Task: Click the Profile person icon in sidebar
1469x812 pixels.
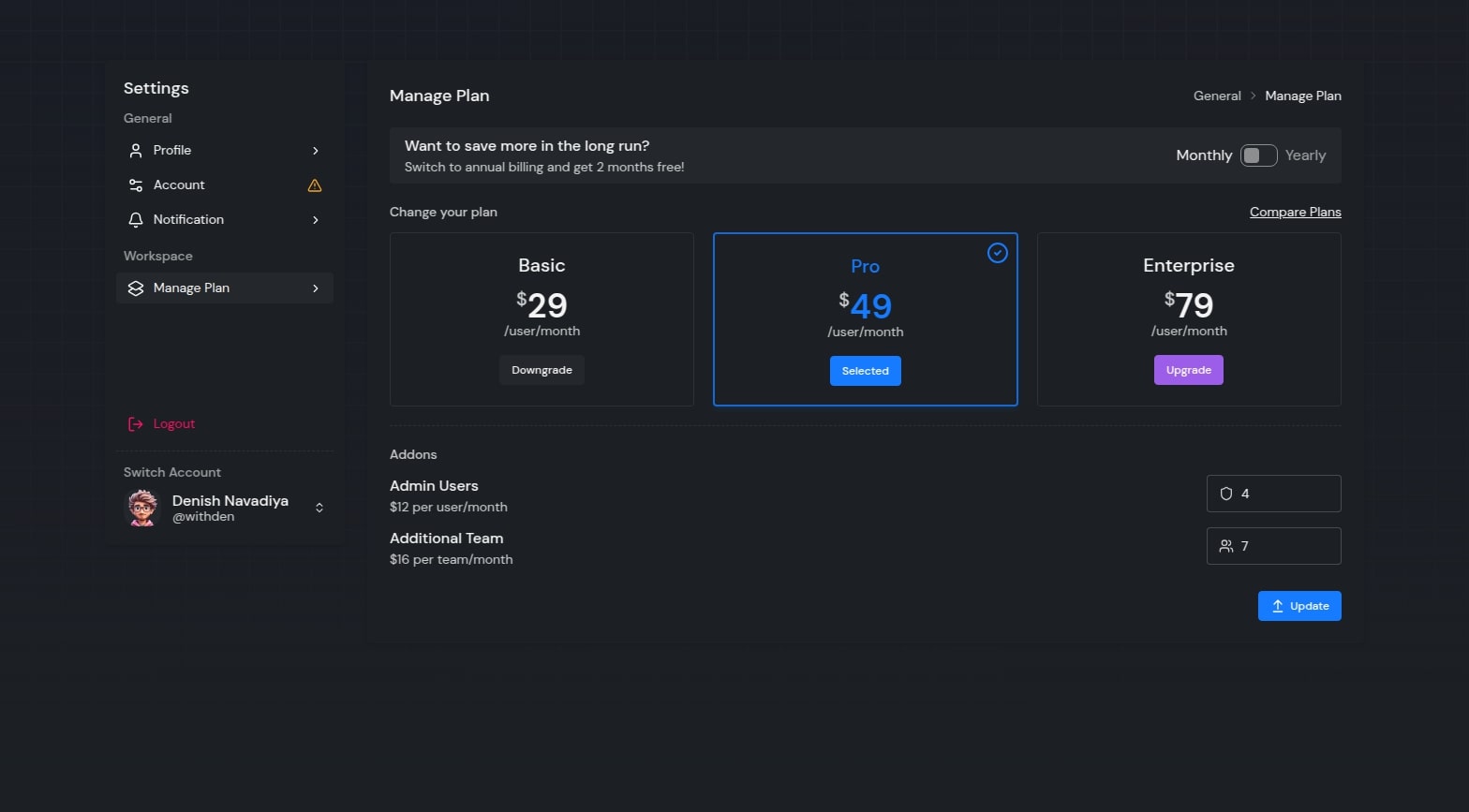Action: pyautogui.click(x=136, y=151)
